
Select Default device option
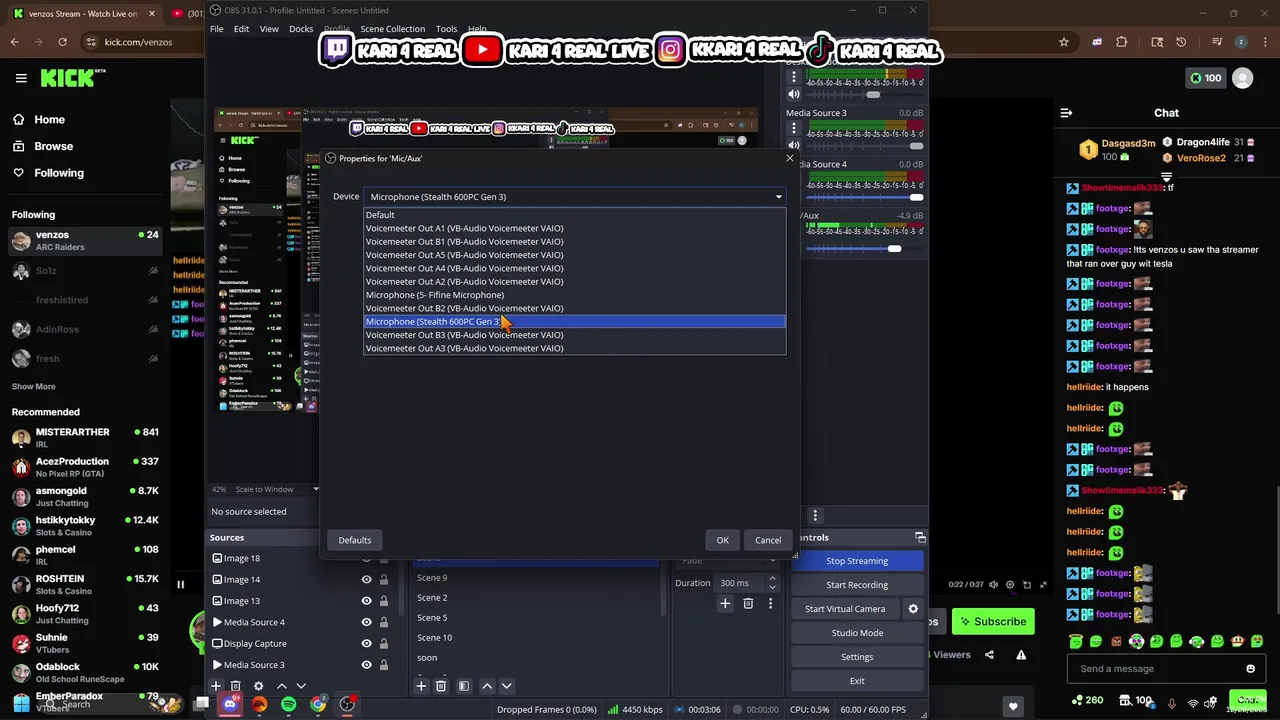click(x=574, y=215)
